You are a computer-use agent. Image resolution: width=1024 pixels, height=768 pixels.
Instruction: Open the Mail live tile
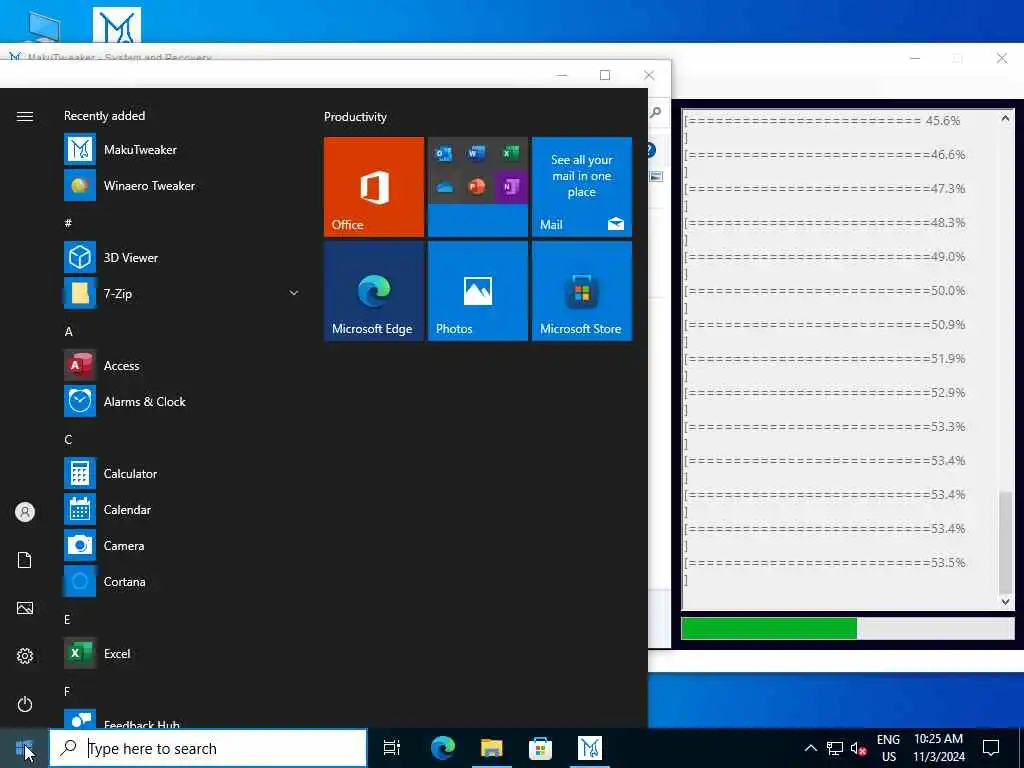pyautogui.click(x=582, y=187)
